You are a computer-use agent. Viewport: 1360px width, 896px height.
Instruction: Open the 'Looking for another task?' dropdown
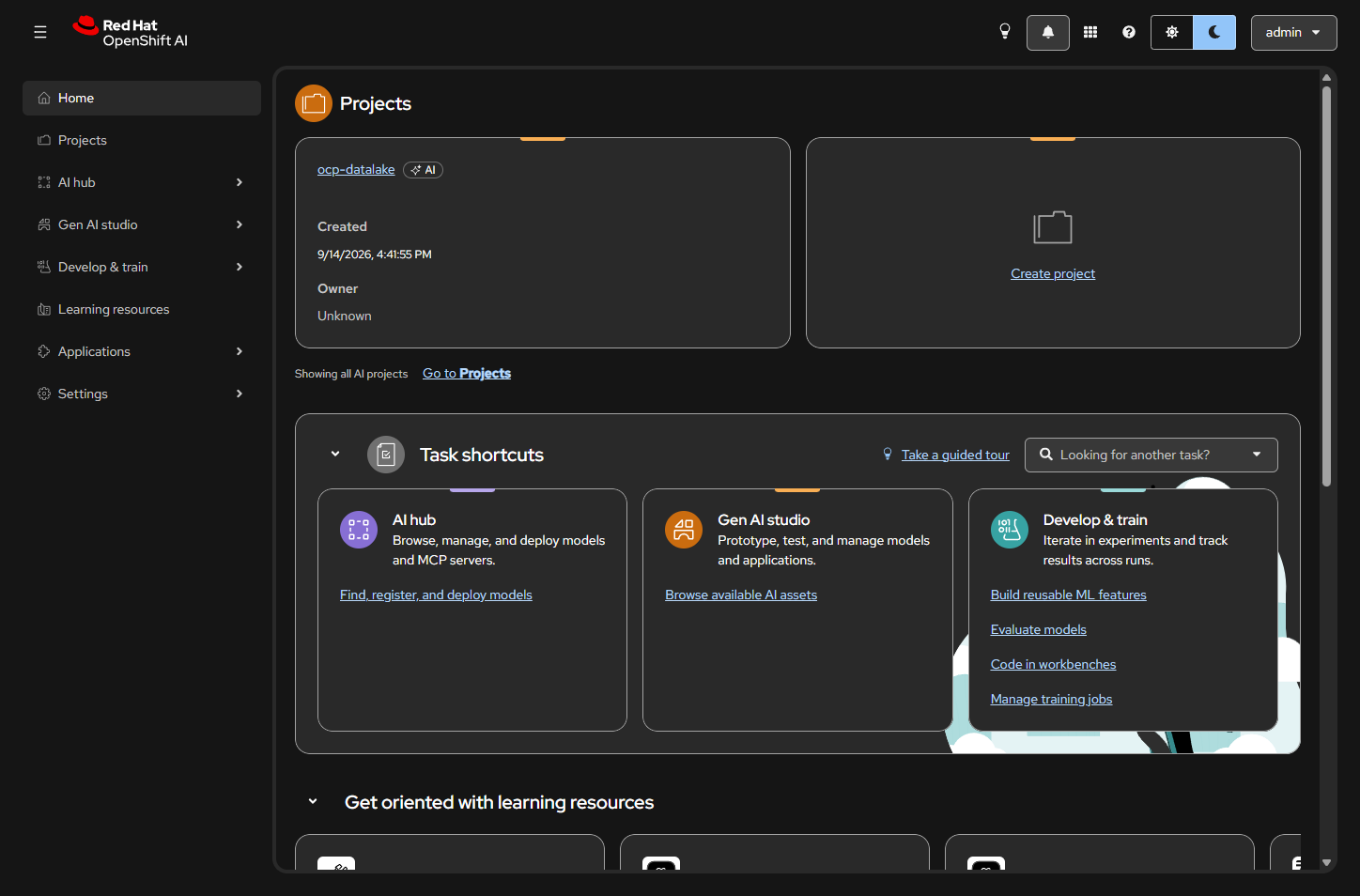(x=1151, y=455)
